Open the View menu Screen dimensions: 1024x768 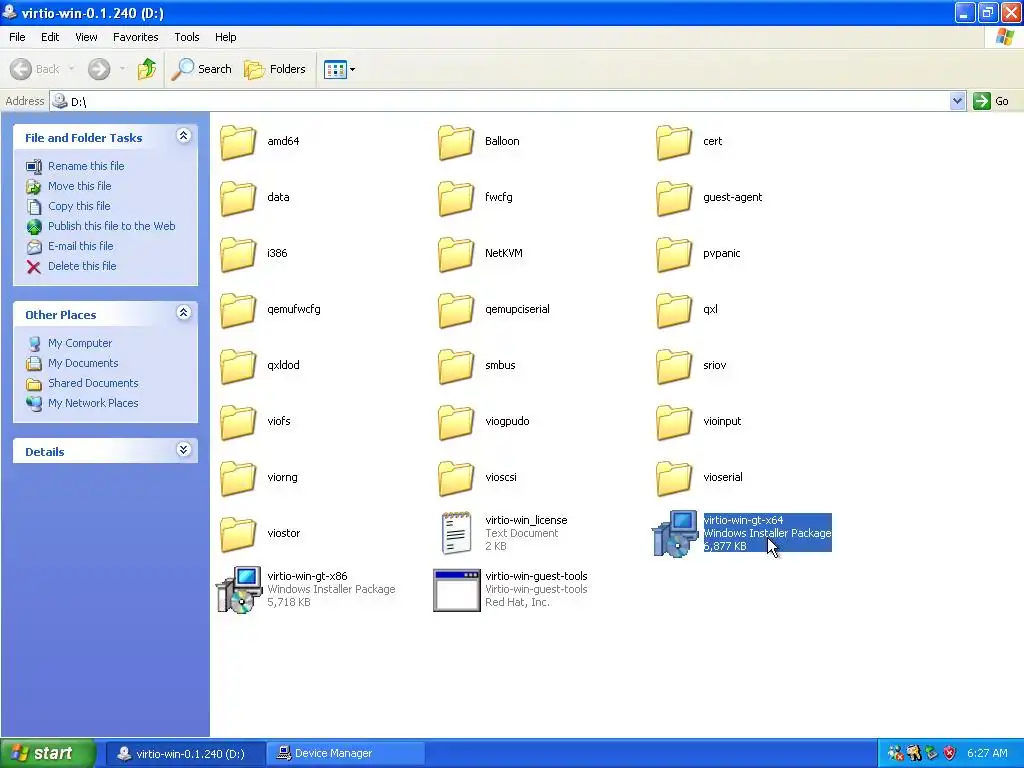tap(86, 37)
